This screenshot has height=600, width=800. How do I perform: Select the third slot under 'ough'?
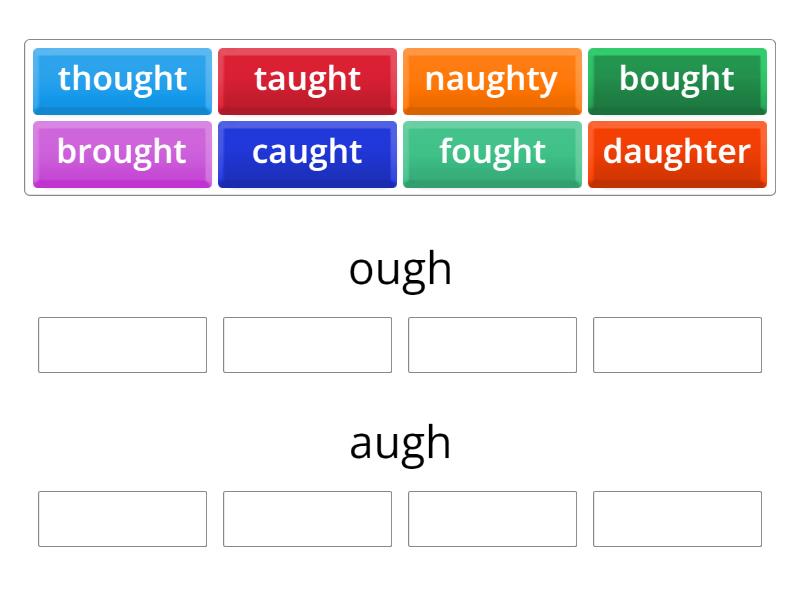492,345
